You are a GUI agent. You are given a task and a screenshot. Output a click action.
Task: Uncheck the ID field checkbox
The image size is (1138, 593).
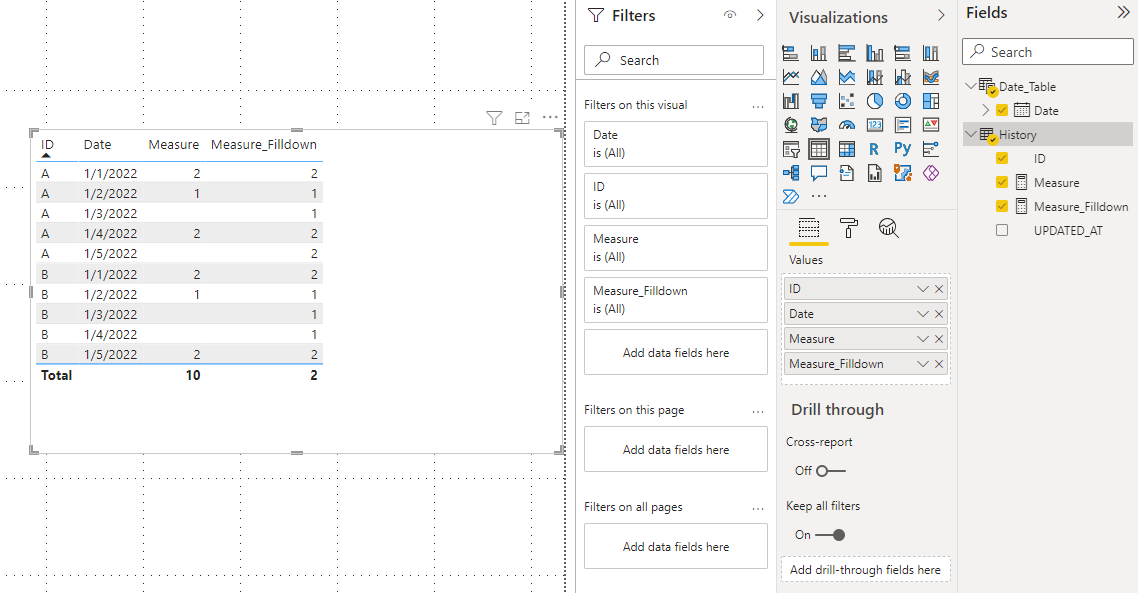tap(1002, 158)
